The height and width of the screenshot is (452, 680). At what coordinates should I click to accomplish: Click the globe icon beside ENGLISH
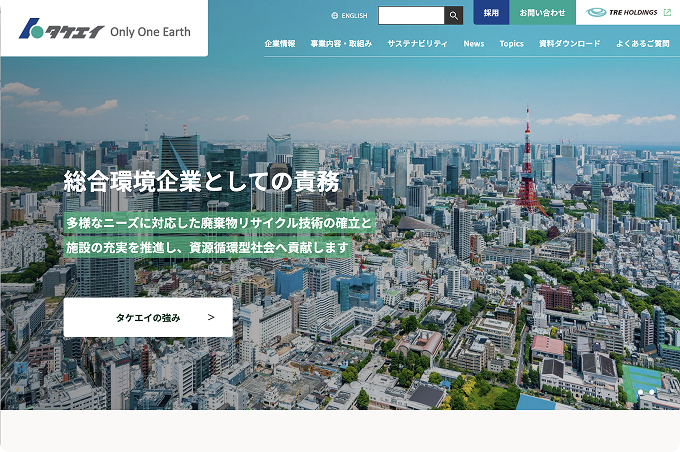[334, 16]
